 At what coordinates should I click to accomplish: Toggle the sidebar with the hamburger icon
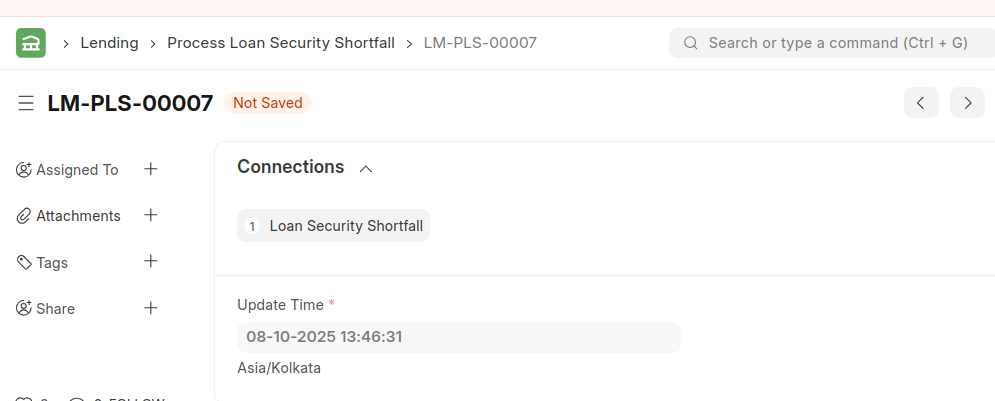point(26,103)
